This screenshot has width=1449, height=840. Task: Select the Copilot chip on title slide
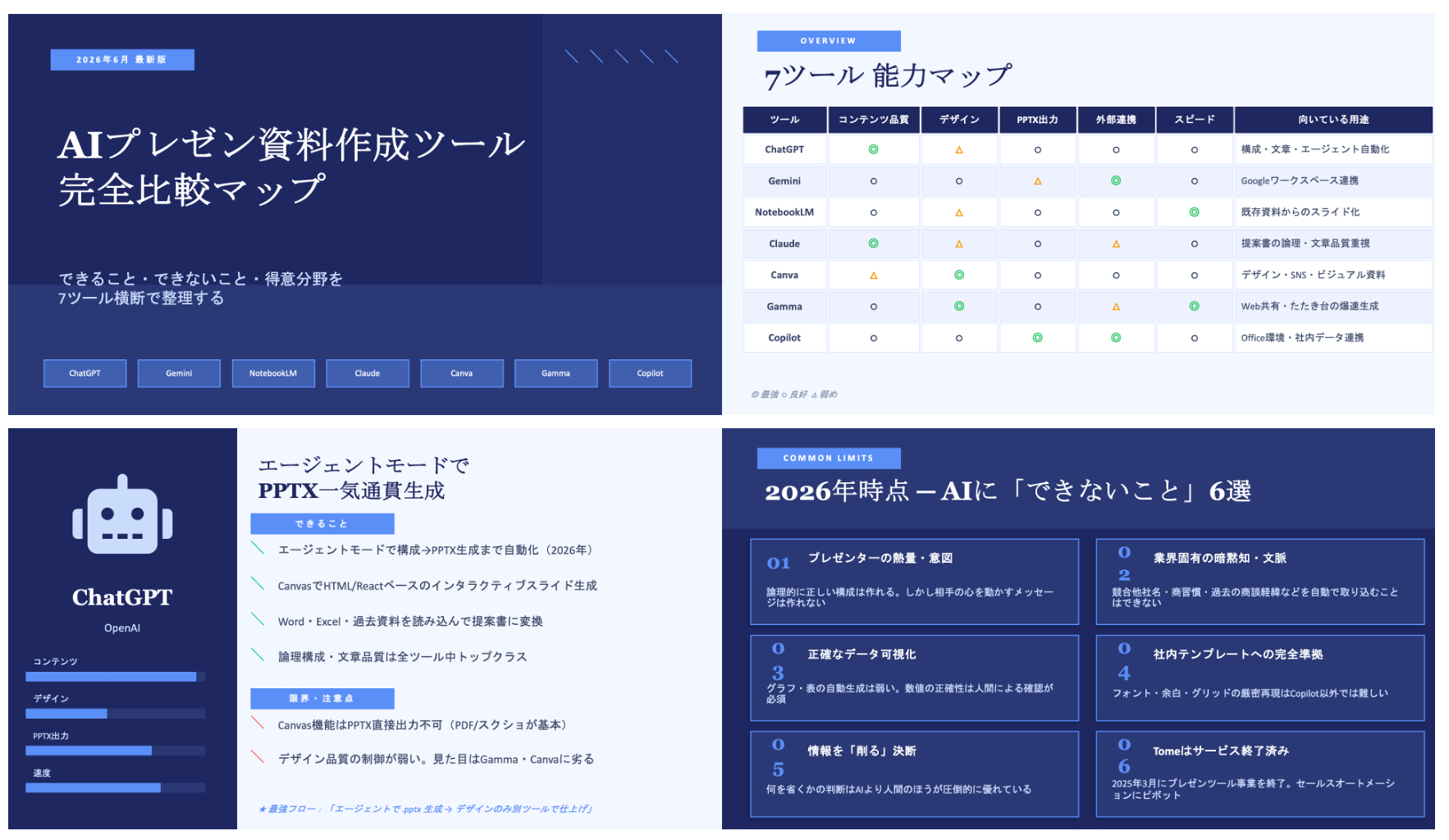pyautogui.click(x=650, y=373)
